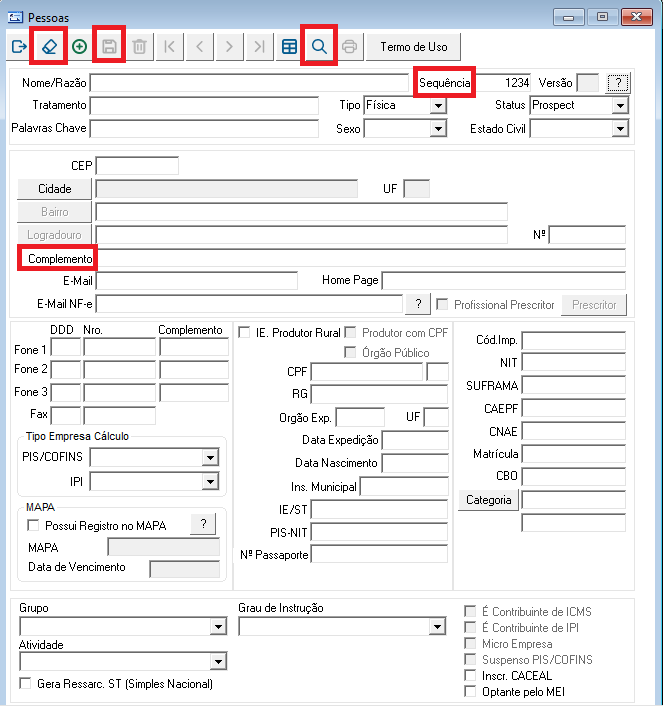Click the SUFRAMA input field

click(574, 386)
